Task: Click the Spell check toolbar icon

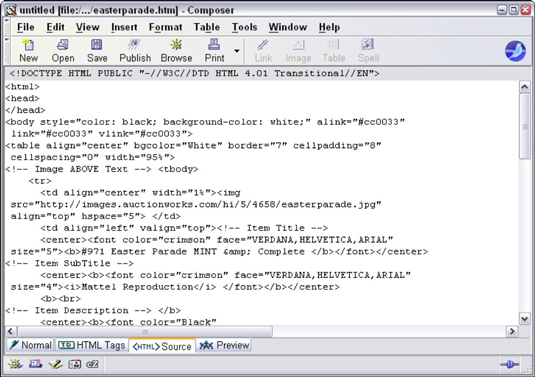Action: point(368,51)
